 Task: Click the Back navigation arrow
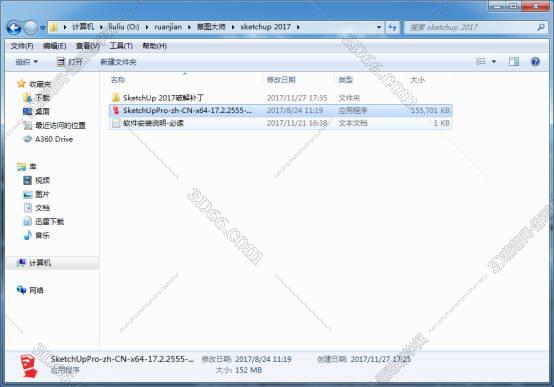[14, 28]
